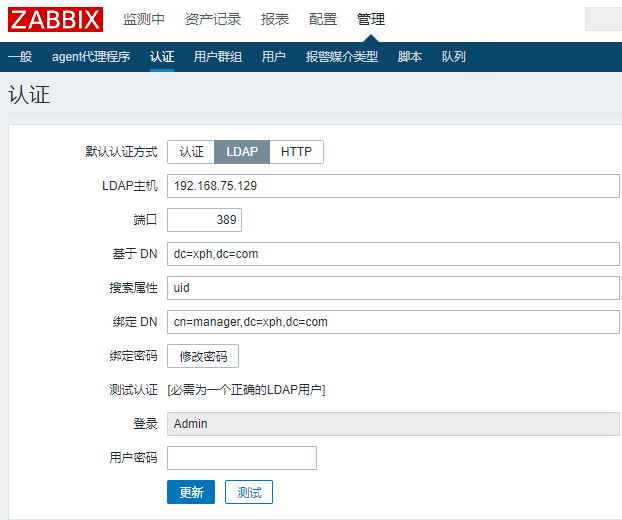
Task: Click the ZABBIX logo
Action: point(56,19)
